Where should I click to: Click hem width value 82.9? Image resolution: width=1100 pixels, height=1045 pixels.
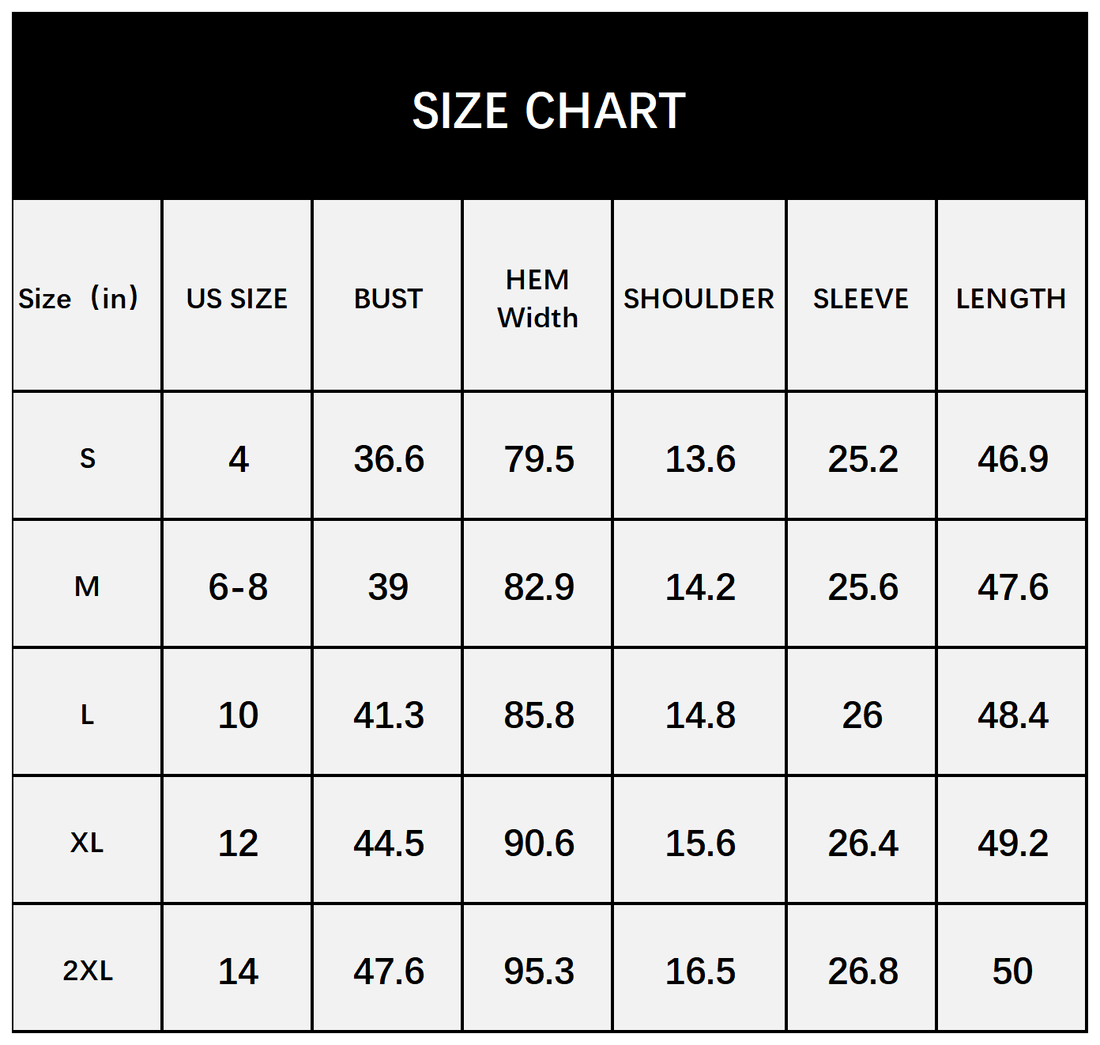539,586
